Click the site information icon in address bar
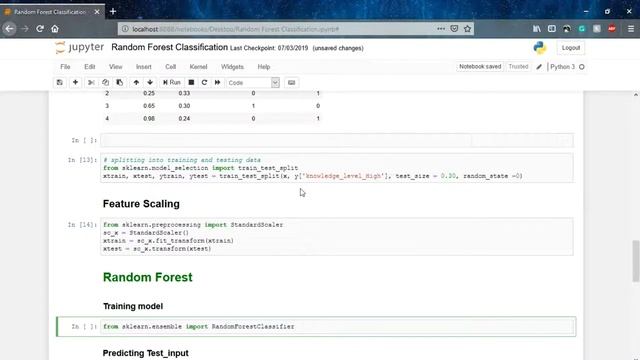The height and width of the screenshot is (360, 640). pyautogui.click(x=125, y=29)
